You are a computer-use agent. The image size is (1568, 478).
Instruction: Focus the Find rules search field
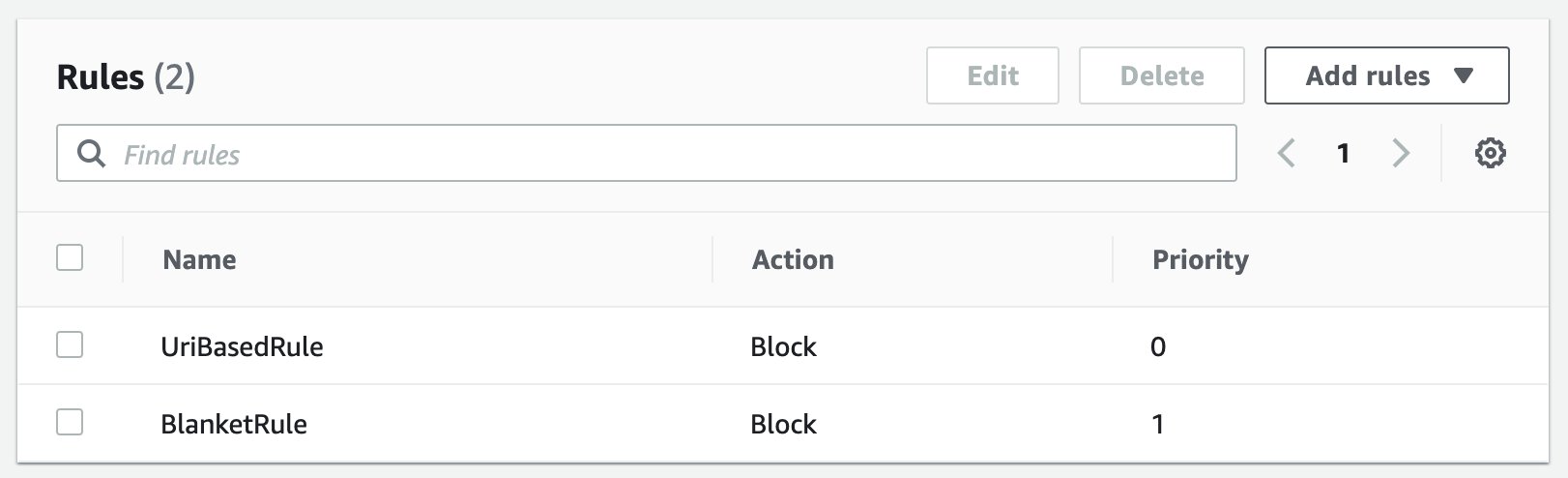647,153
